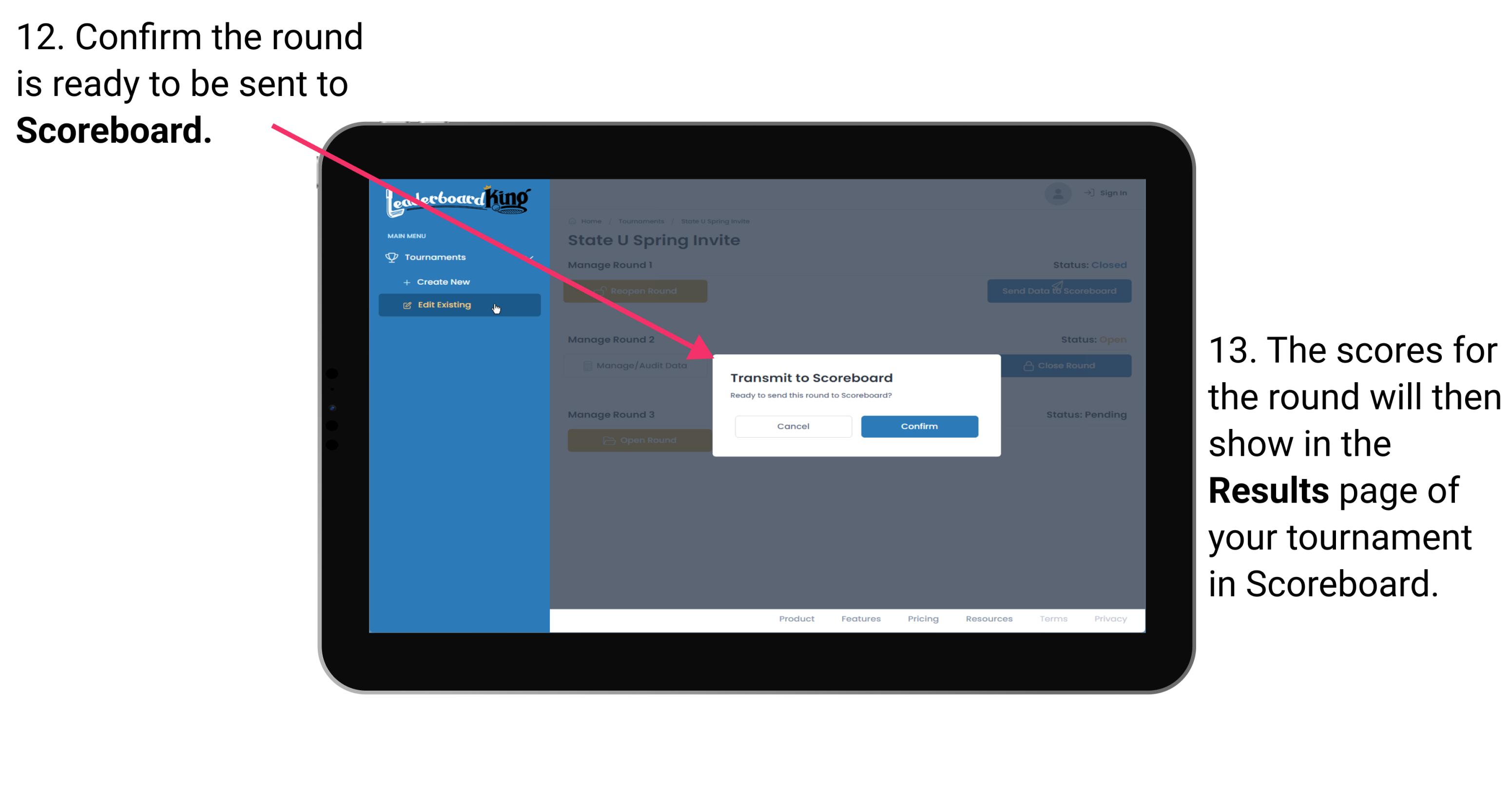The width and height of the screenshot is (1509, 812).
Task: Click the Edit Existing pencil icon
Action: tap(408, 304)
